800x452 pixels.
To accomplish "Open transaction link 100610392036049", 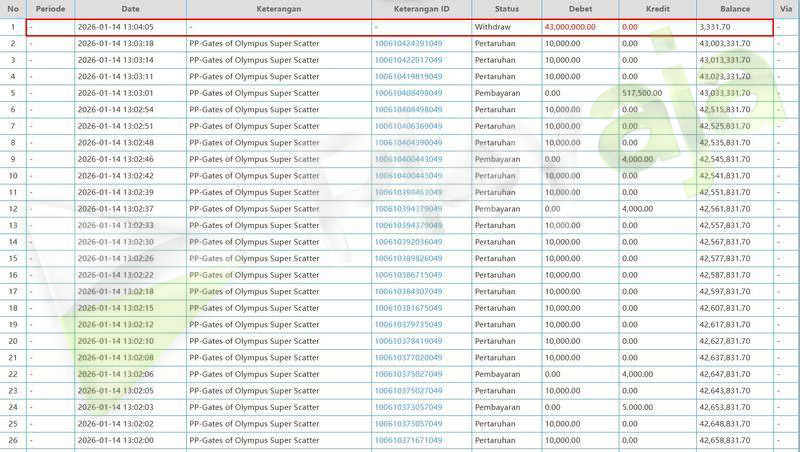I will pos(408,242).
